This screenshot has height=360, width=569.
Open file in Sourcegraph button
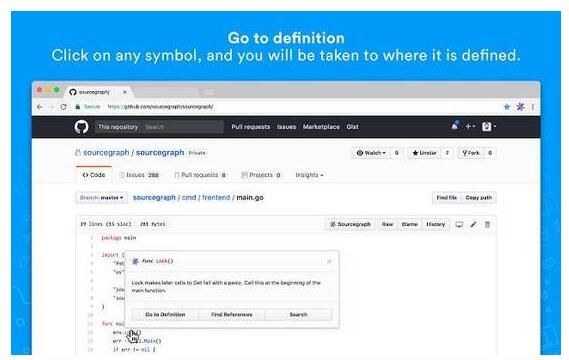(x=350, y=224)
